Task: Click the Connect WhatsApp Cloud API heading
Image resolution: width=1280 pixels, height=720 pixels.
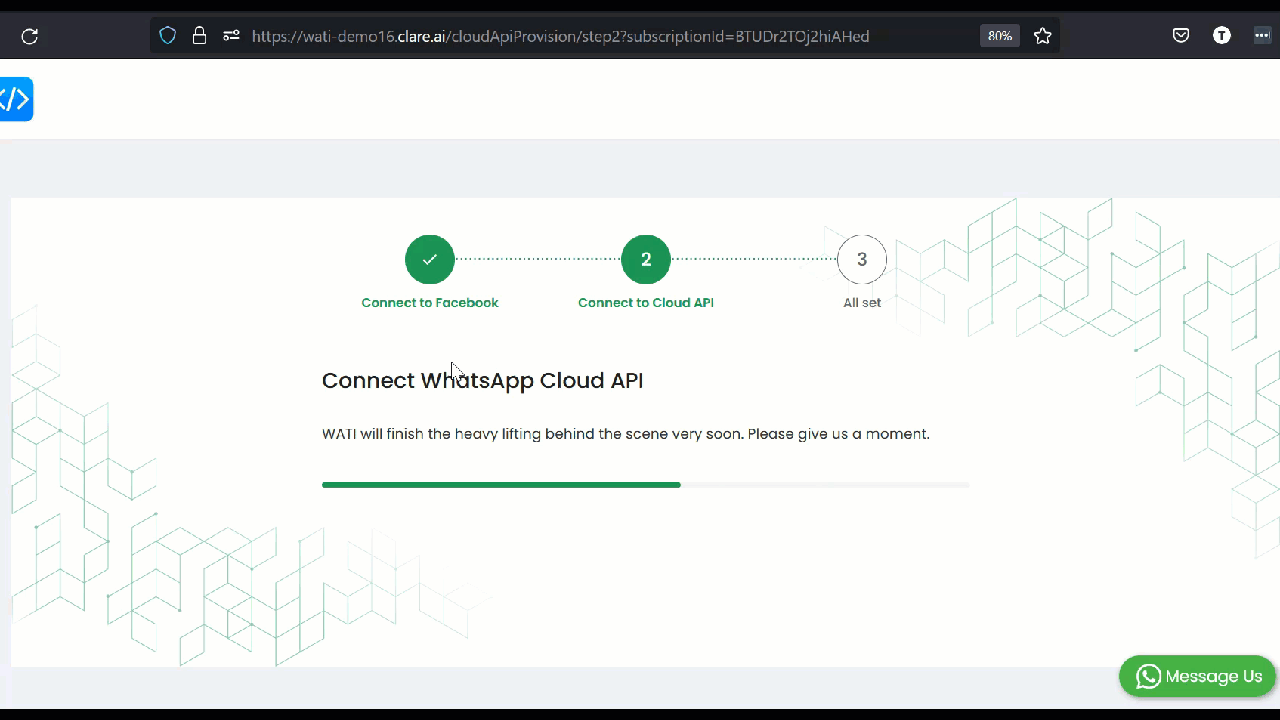Action: [482, 381]
